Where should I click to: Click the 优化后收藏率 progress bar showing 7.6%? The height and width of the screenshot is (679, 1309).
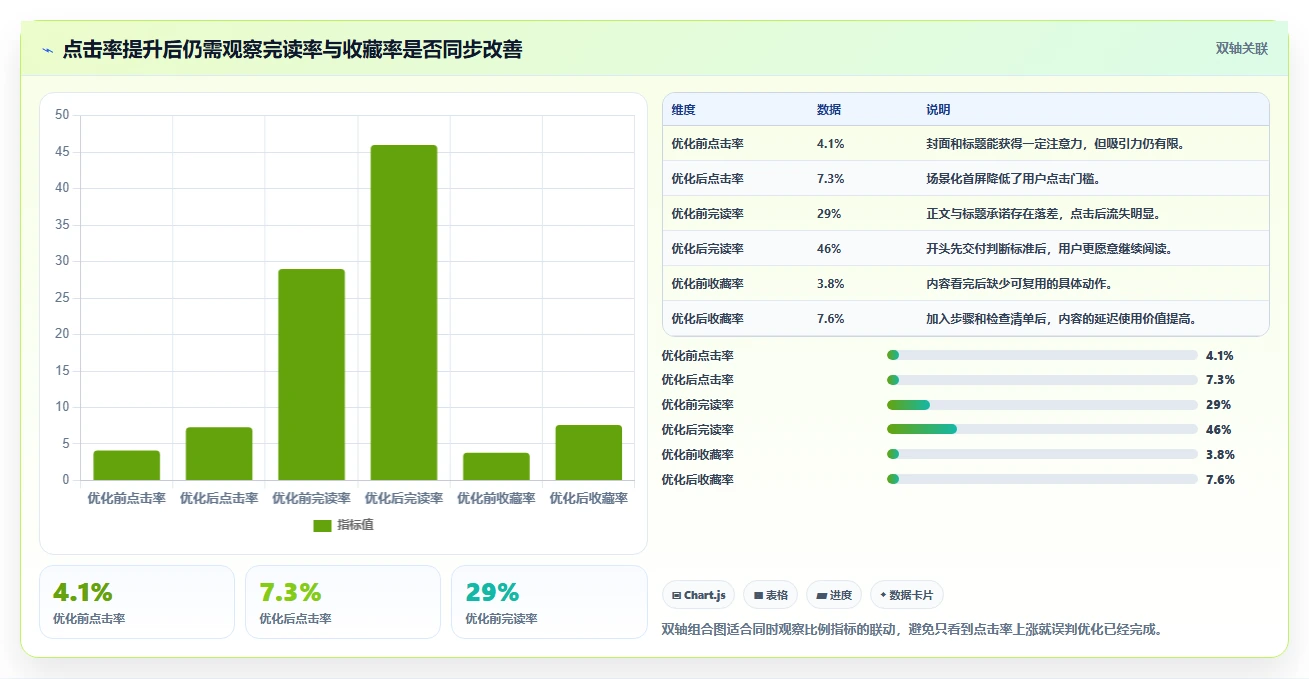pos(1042,480)
